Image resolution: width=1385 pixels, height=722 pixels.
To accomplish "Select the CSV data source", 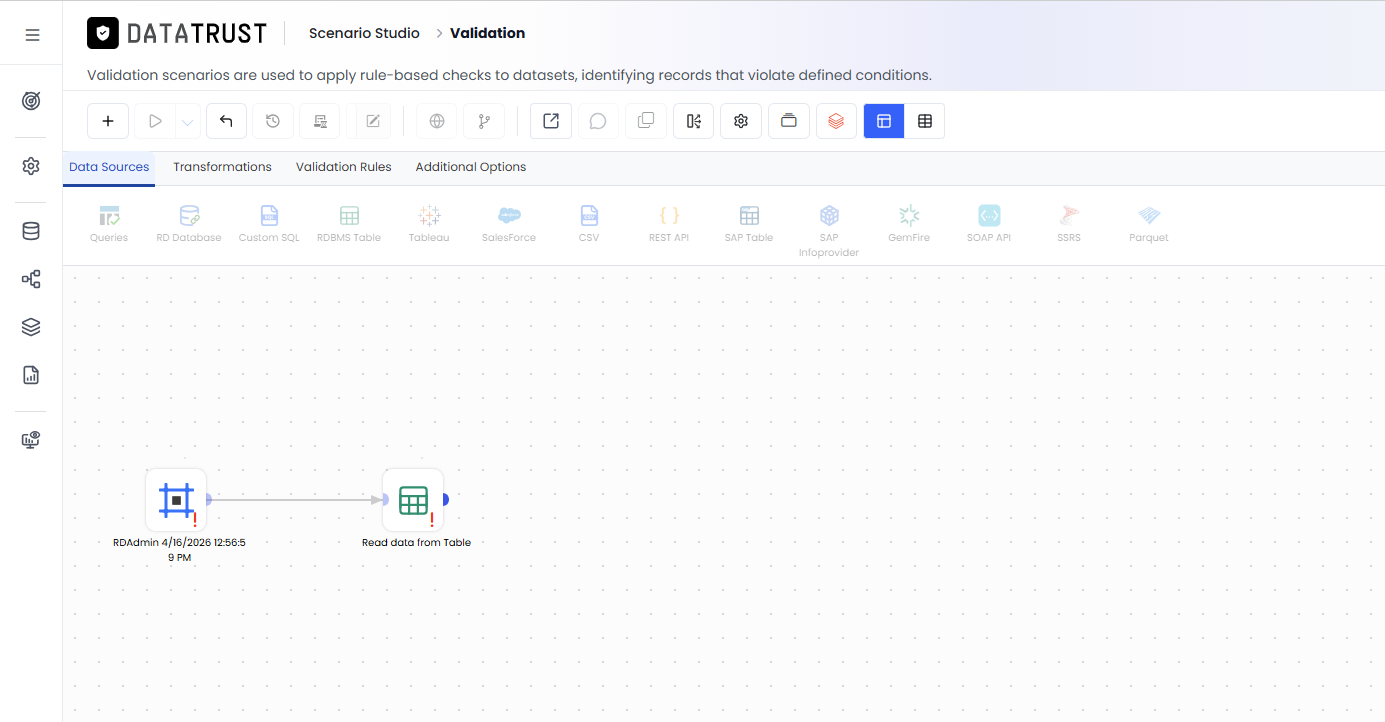I will click(x=589, y=224).
